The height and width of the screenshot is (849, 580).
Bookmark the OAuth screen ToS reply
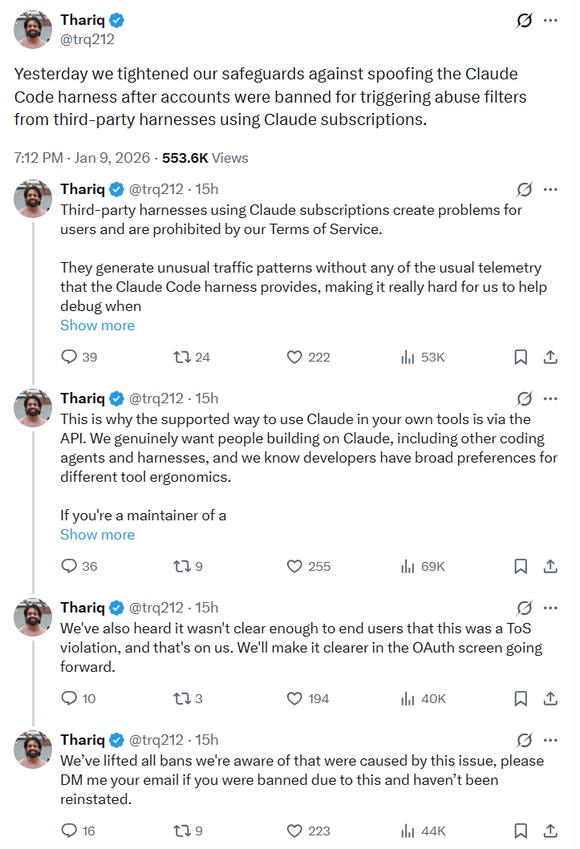pos(520,698)
